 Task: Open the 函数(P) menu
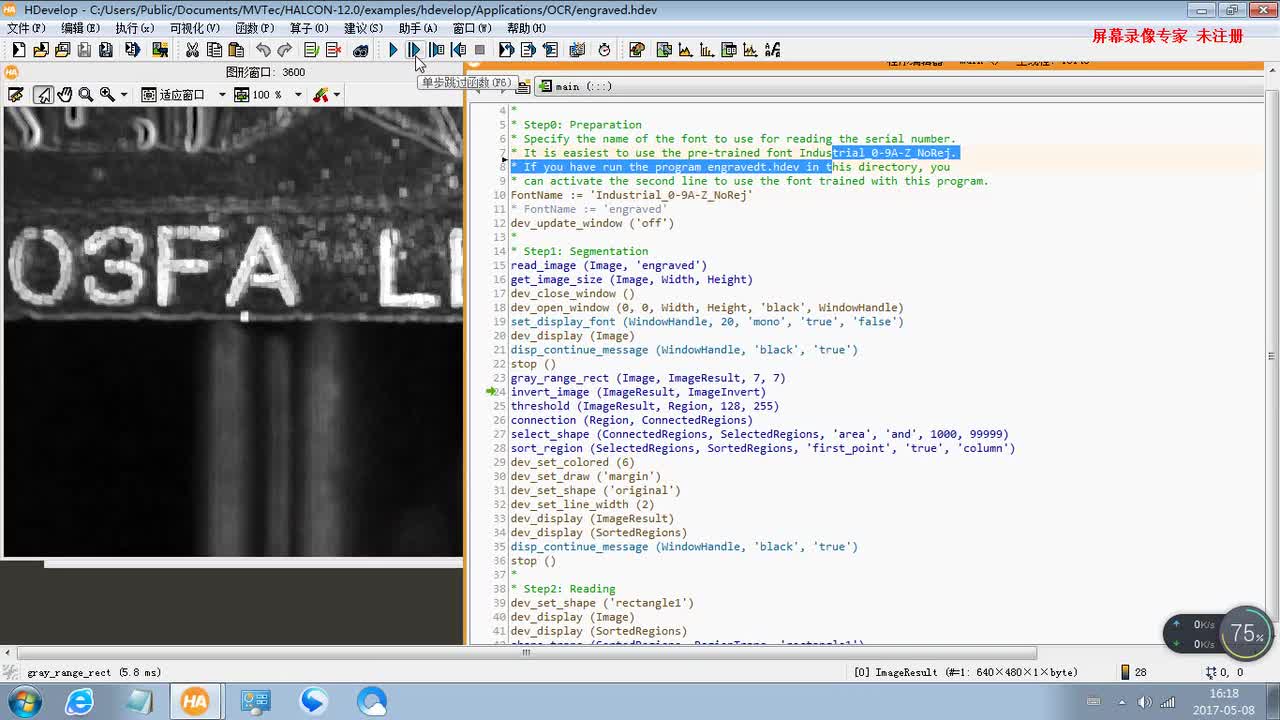coord(255,28)
